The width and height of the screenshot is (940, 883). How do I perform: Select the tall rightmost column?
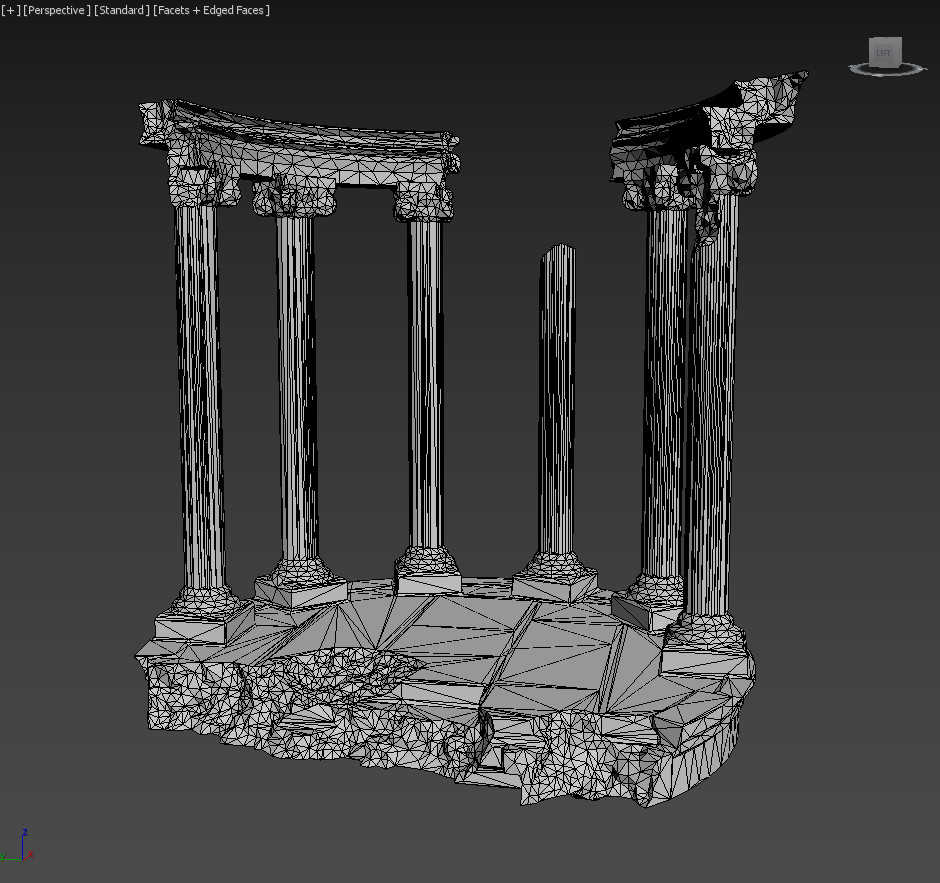(710, 400)
